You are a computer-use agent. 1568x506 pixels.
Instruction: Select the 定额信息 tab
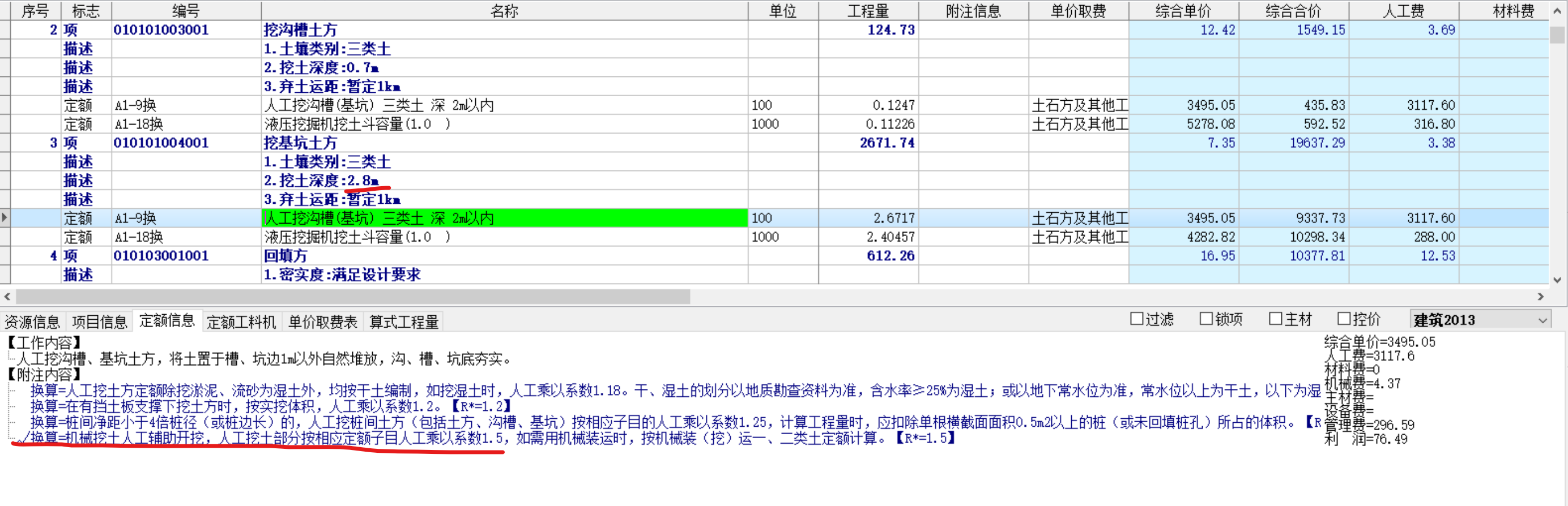coord(167,320)
